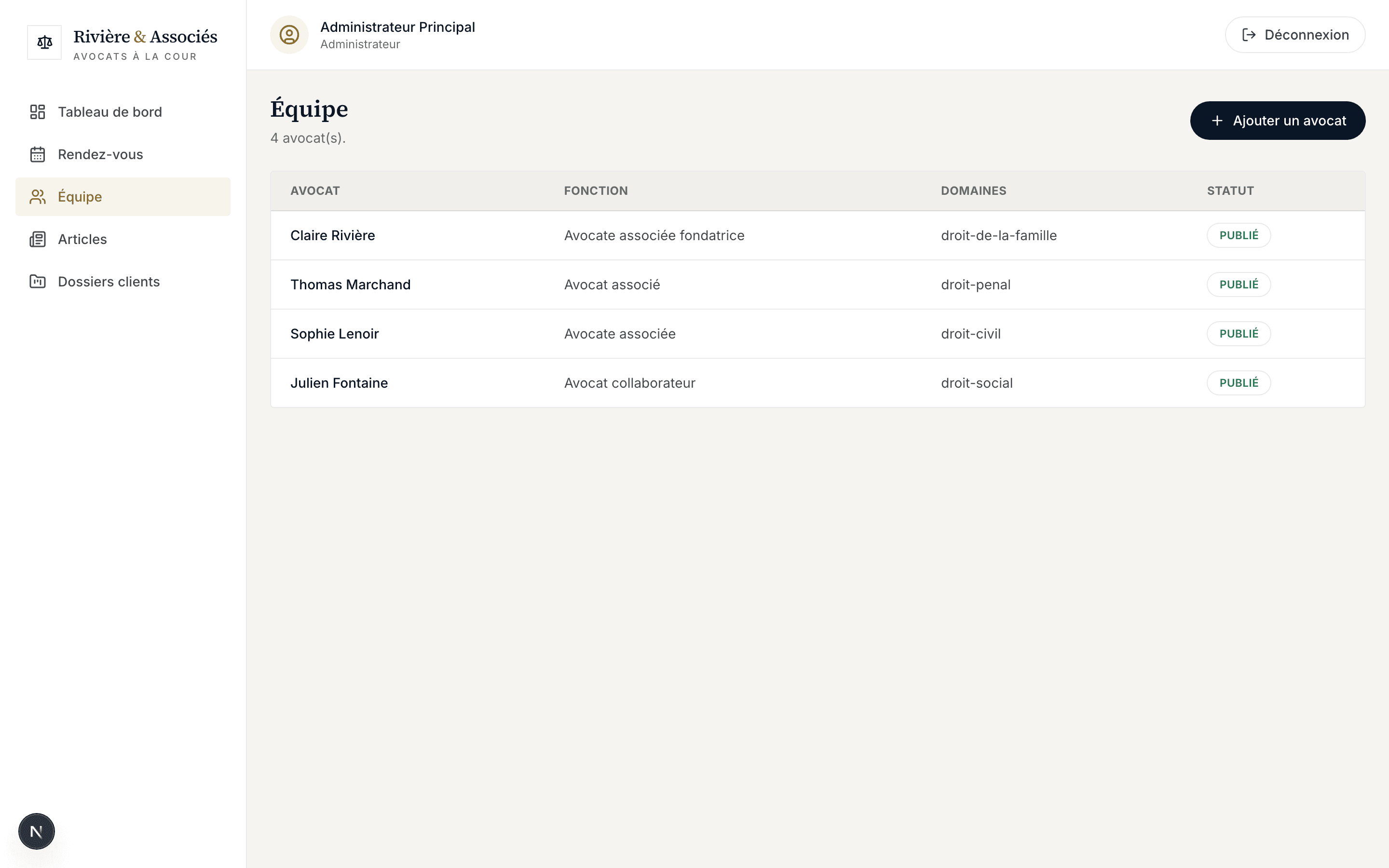This screenshot has height=868, width=1389.
Task: Open the Tableau de bord dashboard icon
Action: point(37,112)
